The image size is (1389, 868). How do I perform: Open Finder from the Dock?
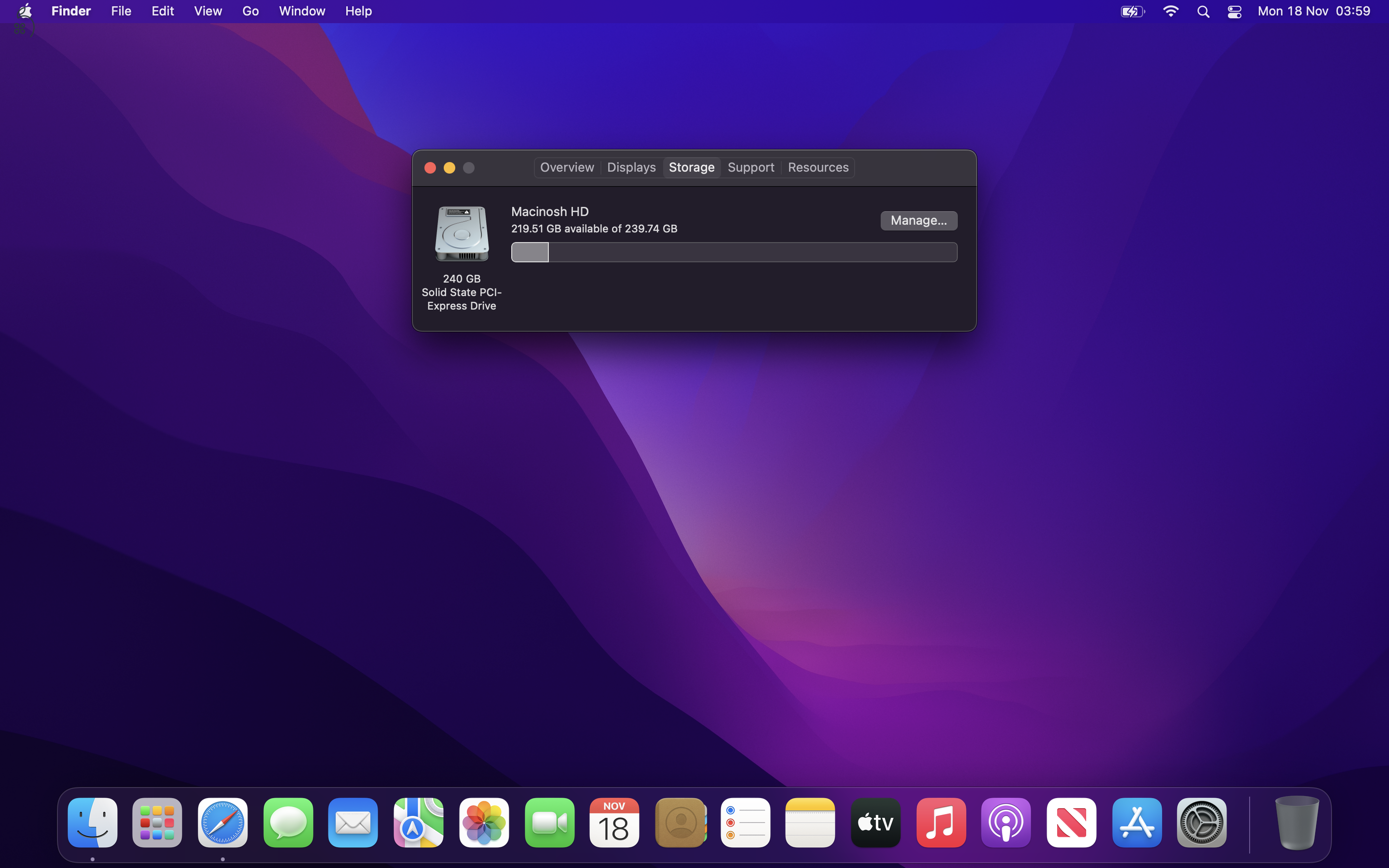[93, 822]
